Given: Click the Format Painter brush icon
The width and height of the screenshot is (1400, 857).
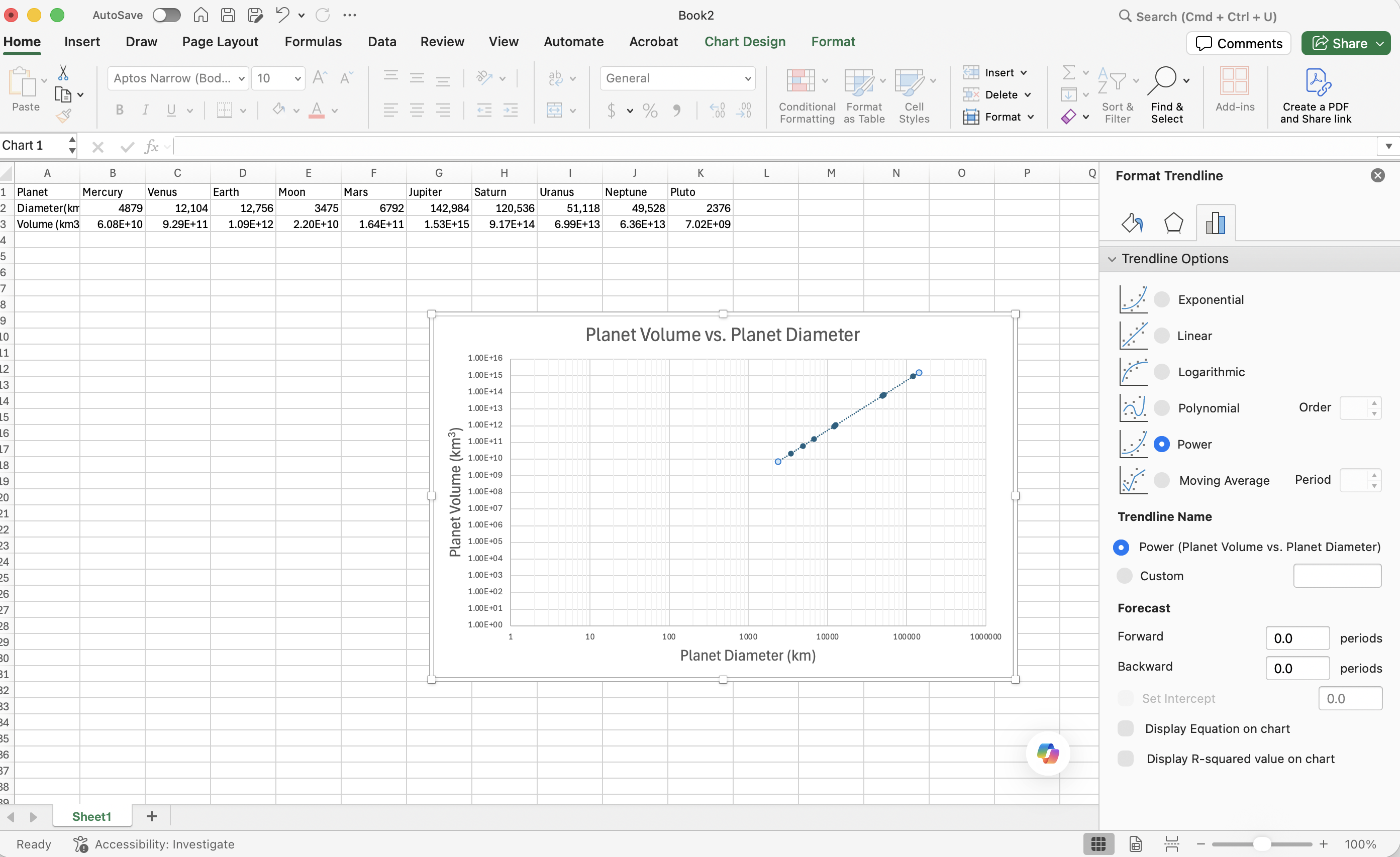Looking at the screenshot, I should pyautogui.click(x=63, y=116).
